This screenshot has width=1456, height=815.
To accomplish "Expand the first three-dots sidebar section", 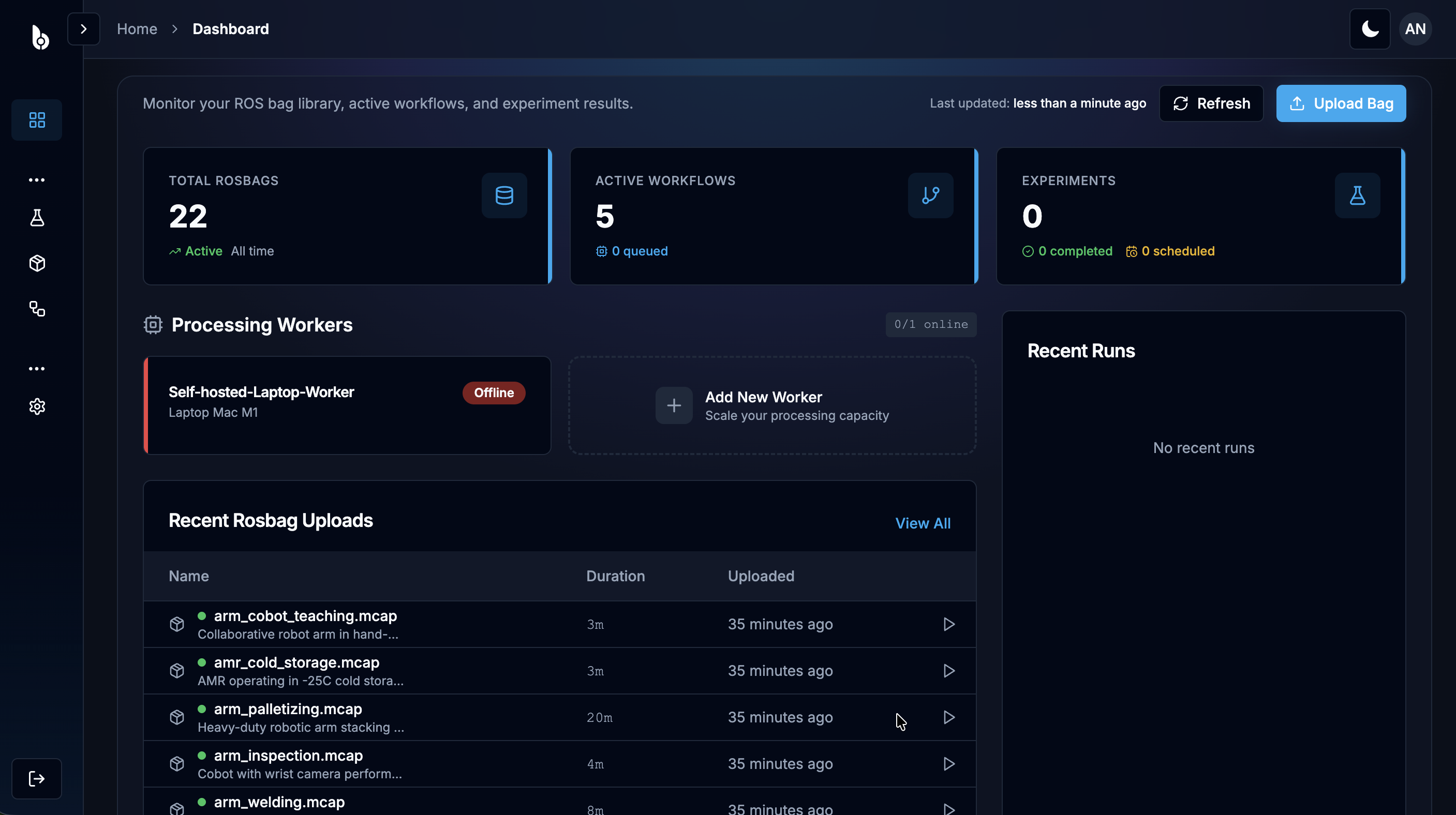I will [x=37, y=180].
